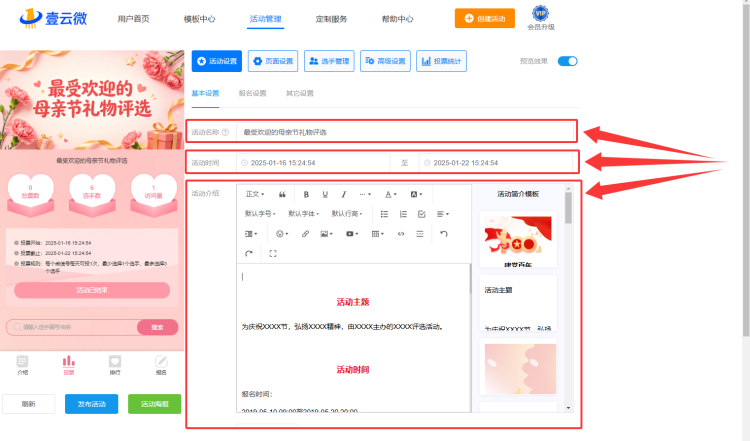Screen dimensions: 750x441
Task: Open the insert table dropdown
Action: [378, 234]
